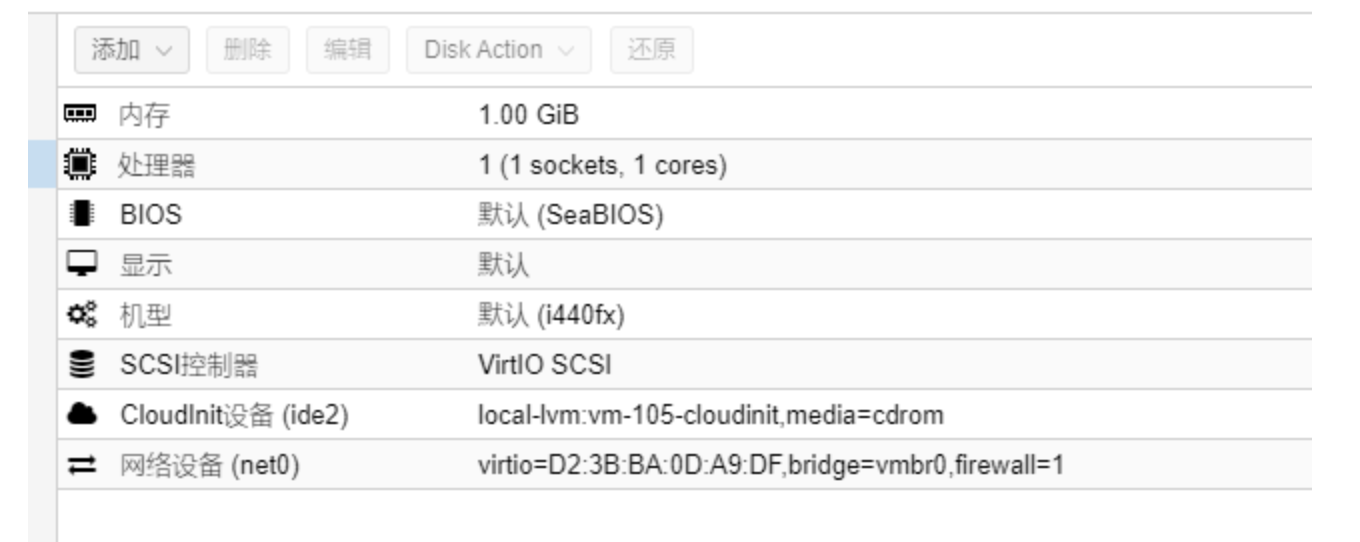This screenshot has width=1360, height=542.
Task: Click the processor (处理器) chip icon
Action: pyautogui.click(x=80, y=165)
